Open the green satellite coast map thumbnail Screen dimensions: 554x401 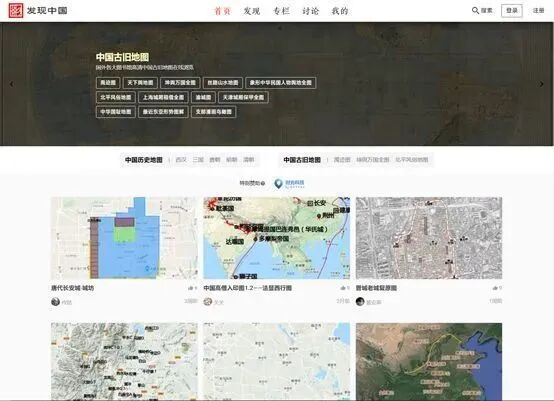coord(429,361)
